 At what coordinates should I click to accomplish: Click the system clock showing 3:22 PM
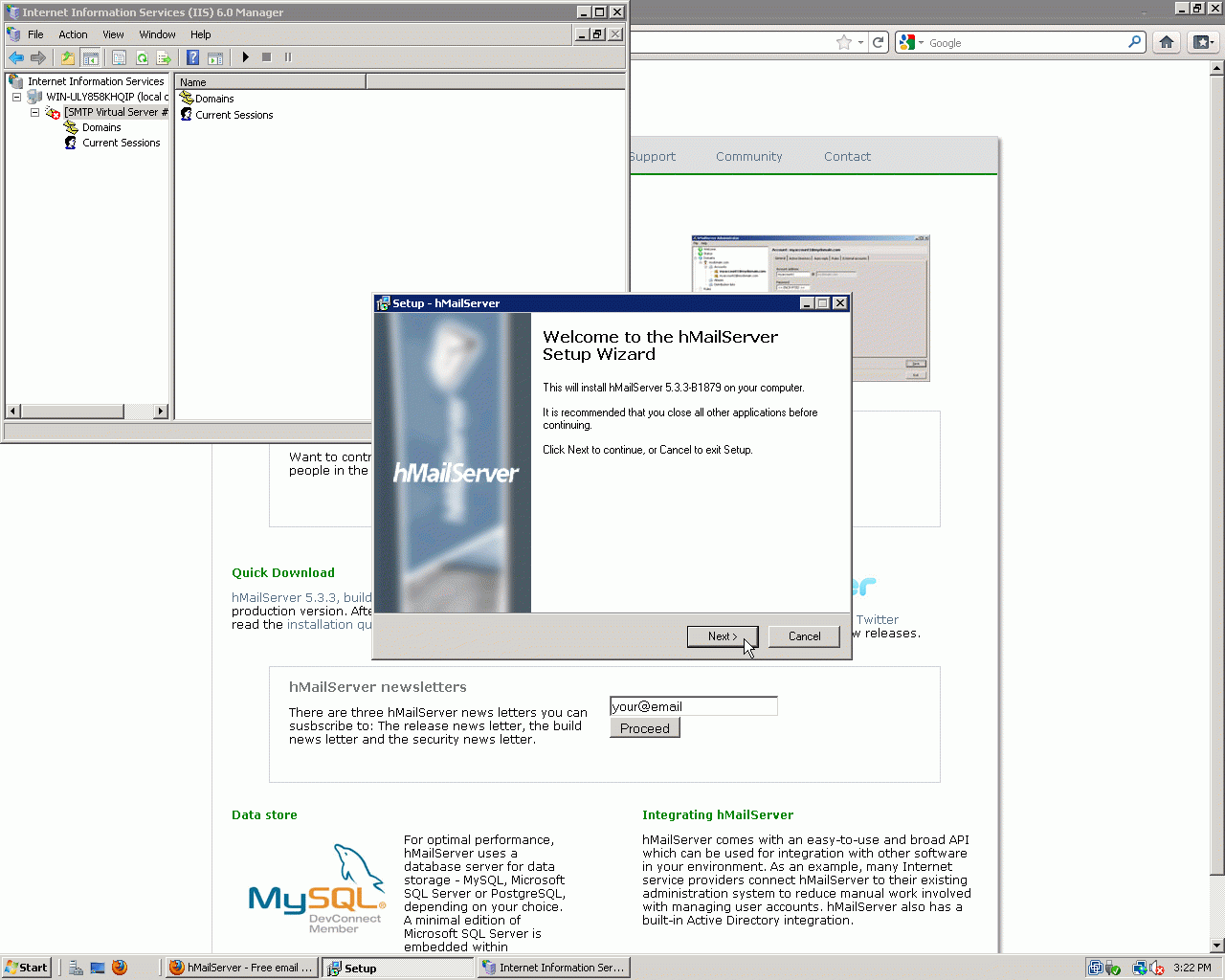pos(1192,968)
